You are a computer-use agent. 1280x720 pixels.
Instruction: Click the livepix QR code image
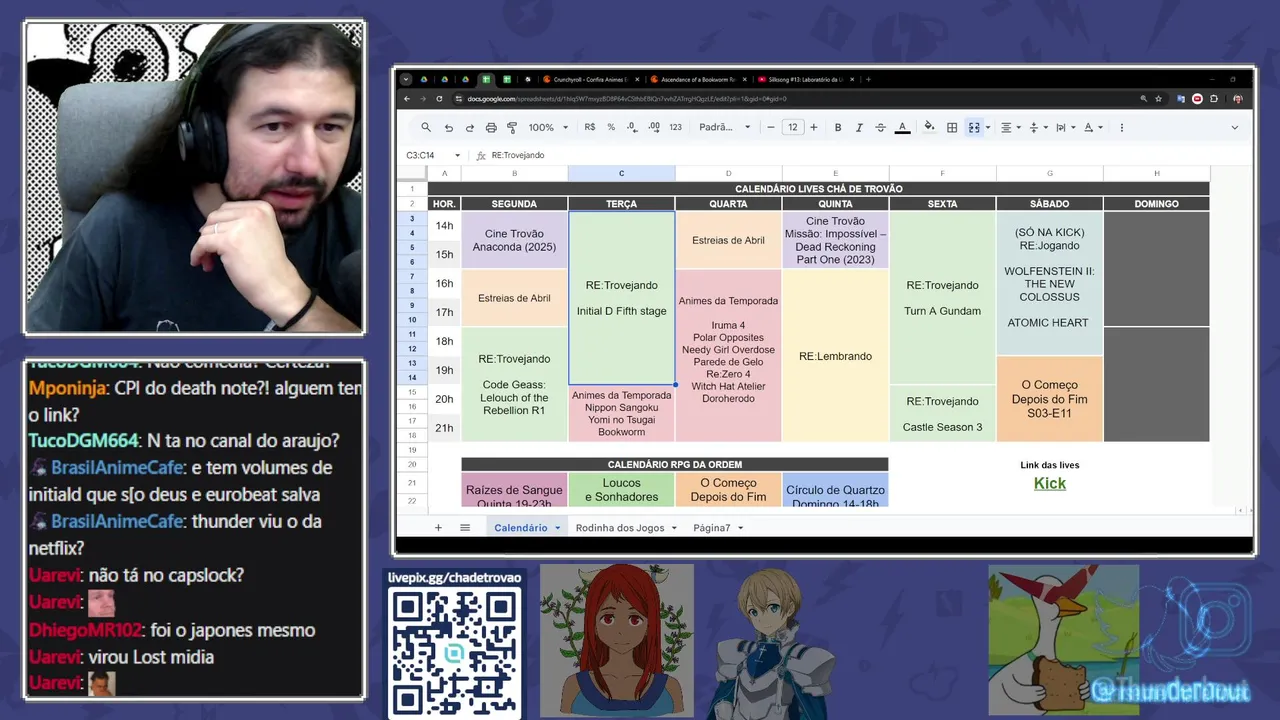pyautogui.click(x=455, y=652)
